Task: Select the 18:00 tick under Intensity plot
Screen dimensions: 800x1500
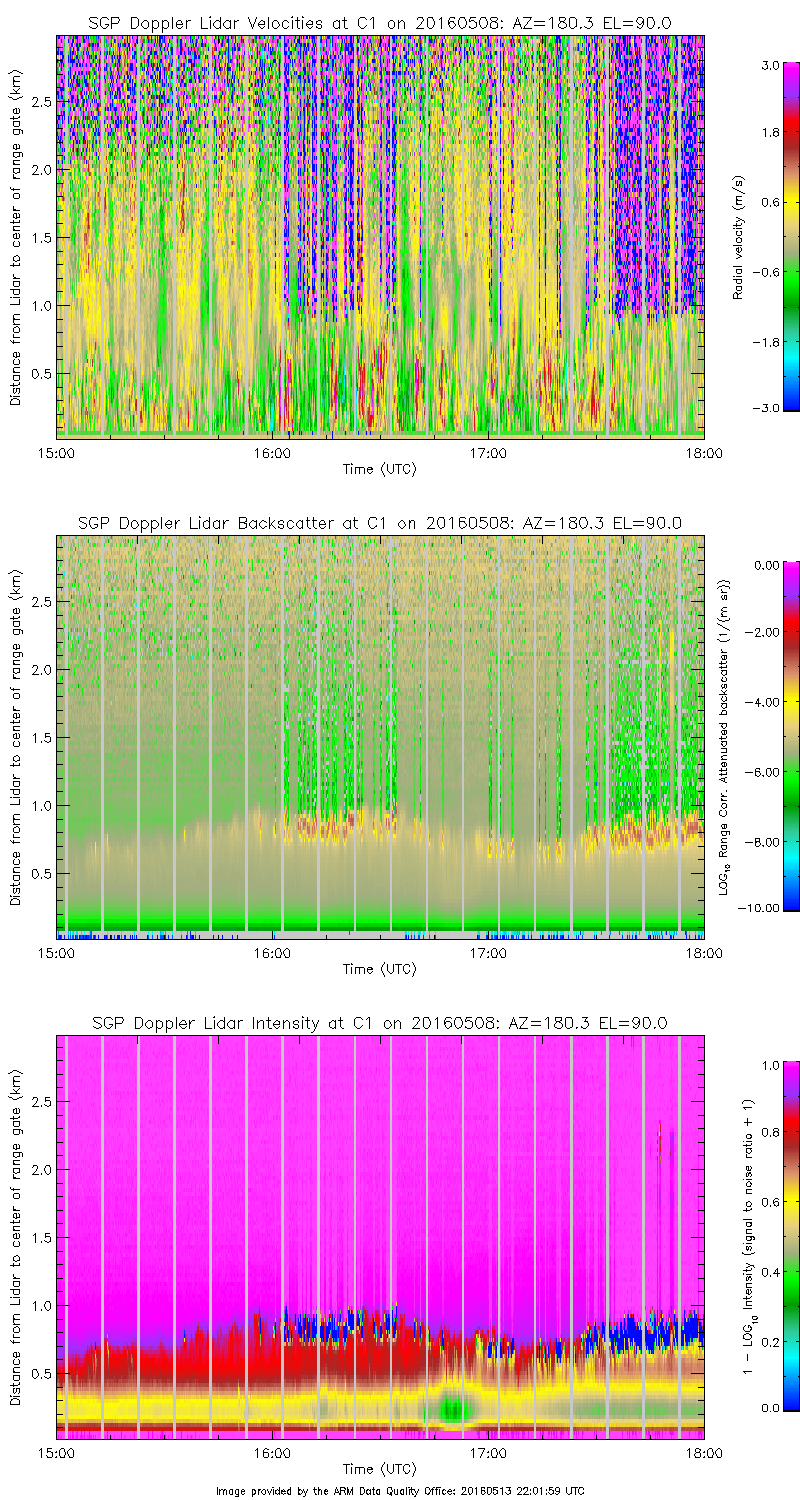Action: [703, 1453]
